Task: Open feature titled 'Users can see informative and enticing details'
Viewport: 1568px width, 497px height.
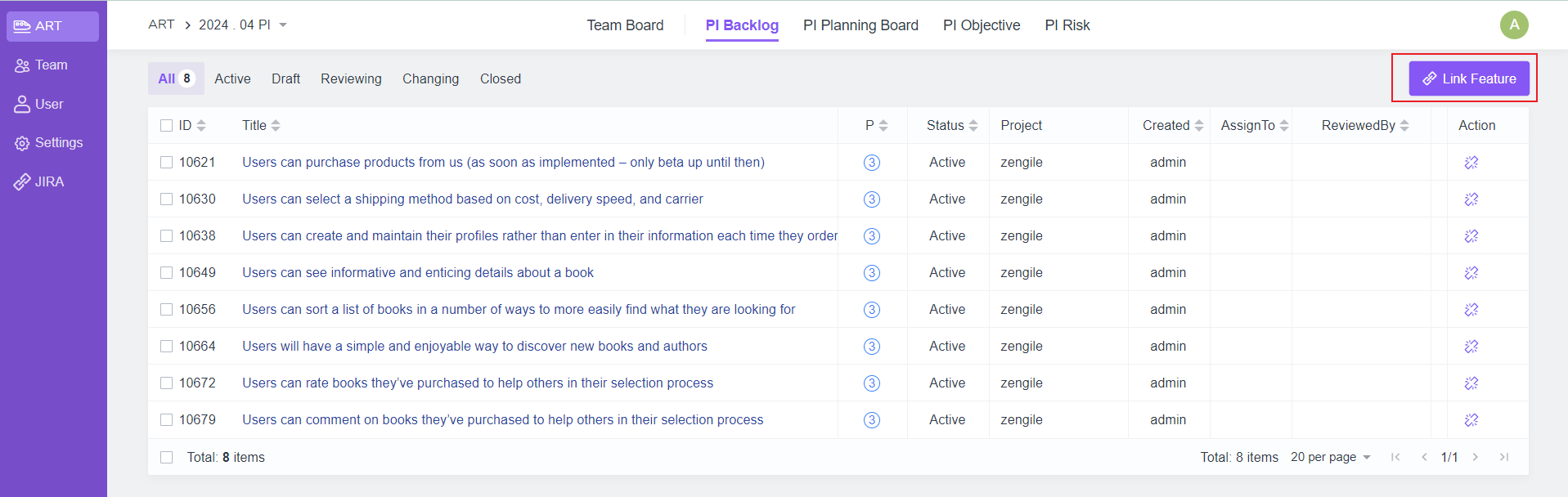Action: (417, 273)
